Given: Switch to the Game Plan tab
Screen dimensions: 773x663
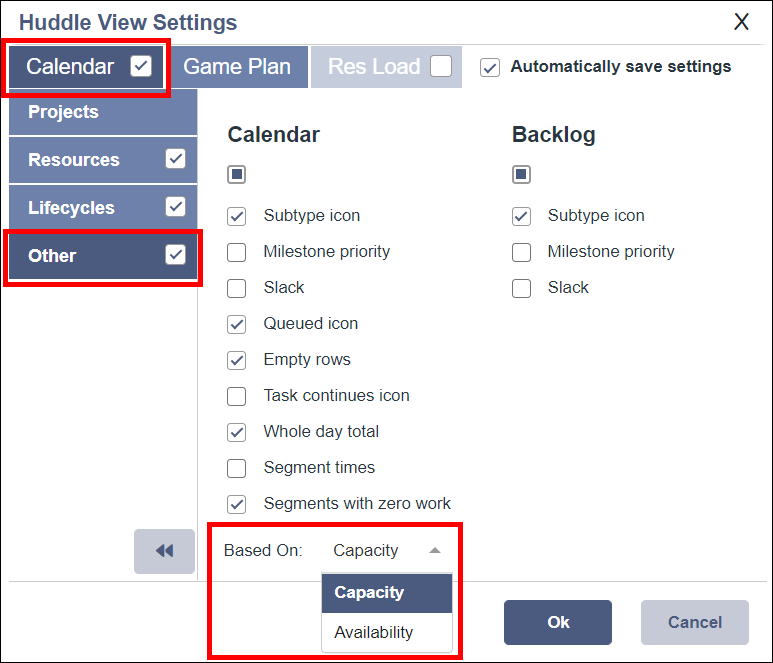Looking at the screenshot, I should click(237, 67).
